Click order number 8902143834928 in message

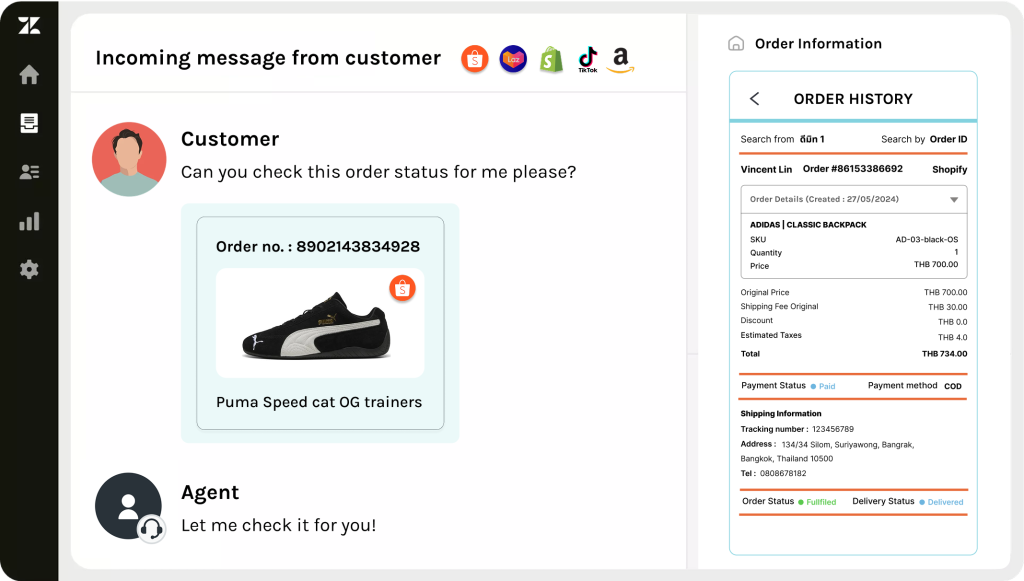[x=358, y=247]
